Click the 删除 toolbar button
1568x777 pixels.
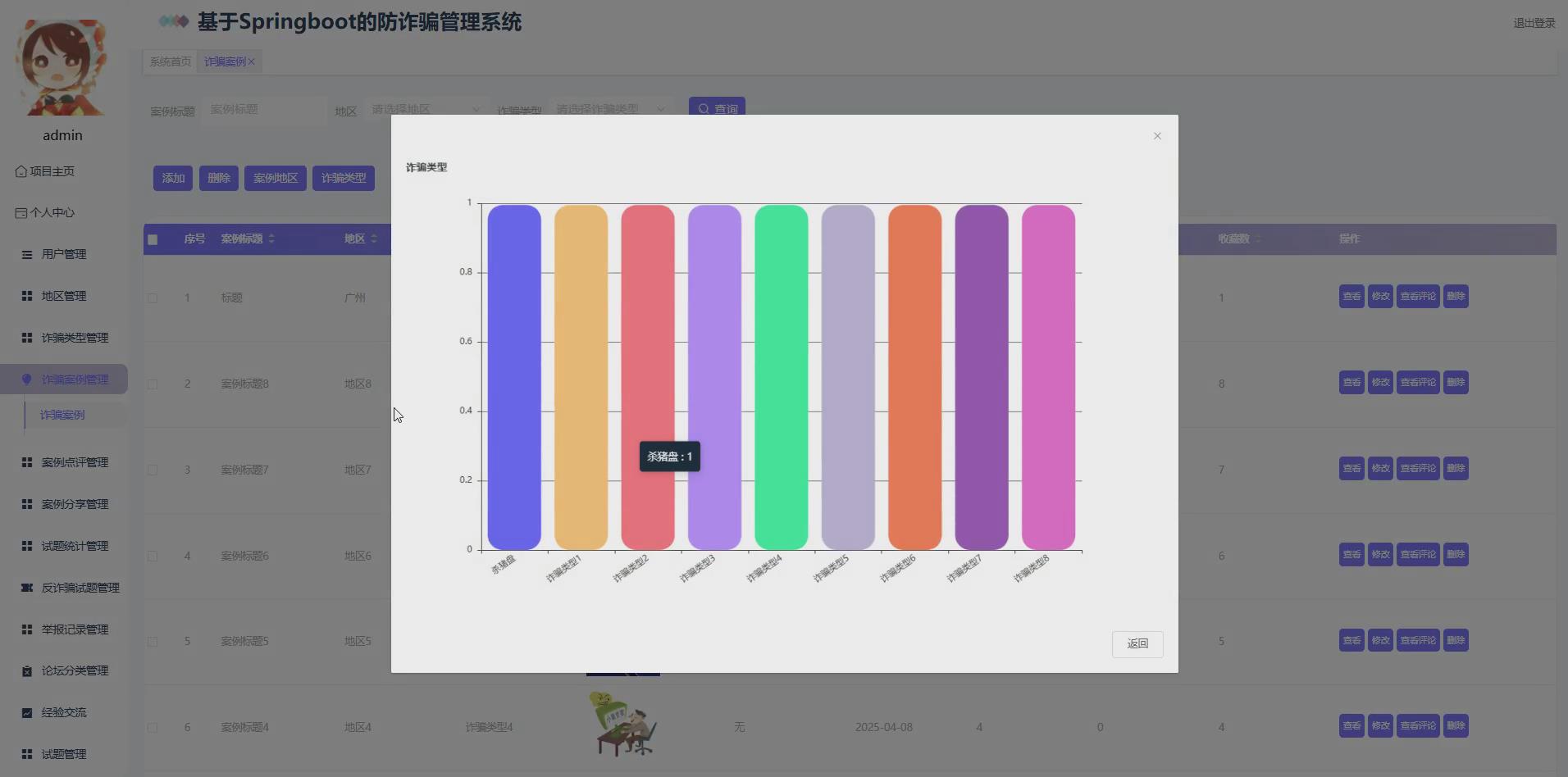(x=219, y=178)
